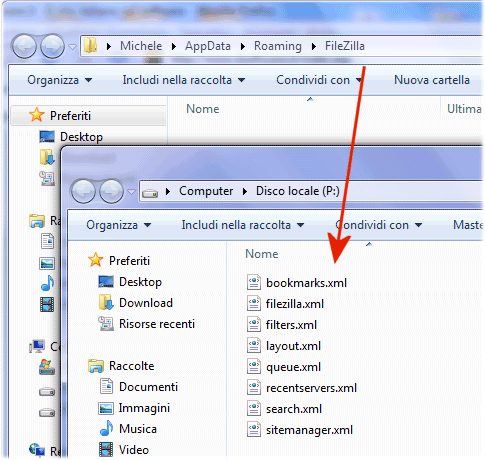485x460 pixels.
Task: Select the filezilla.xml file
Action: coord(295,304)
